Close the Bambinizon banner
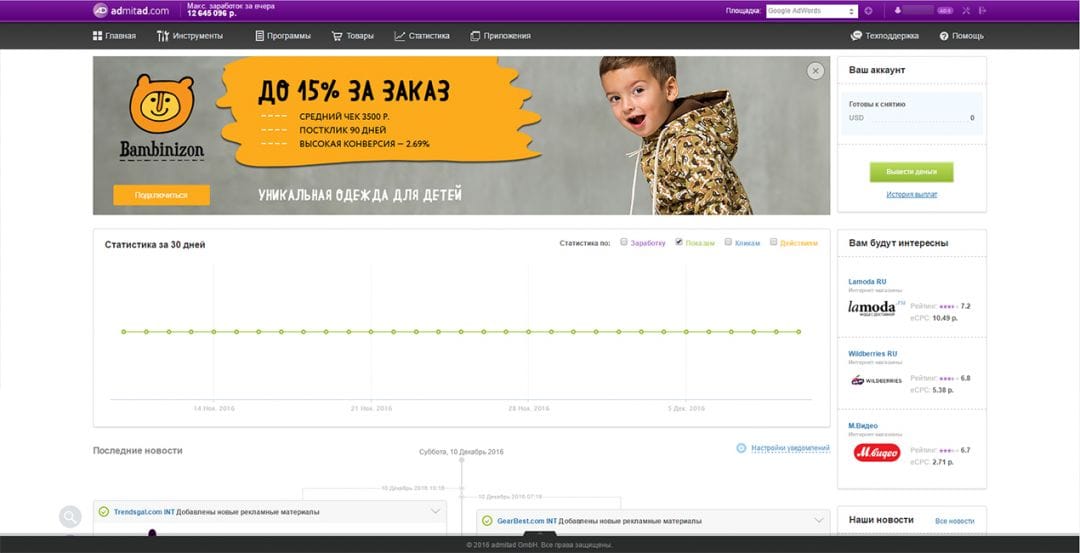 click(816, 71)
